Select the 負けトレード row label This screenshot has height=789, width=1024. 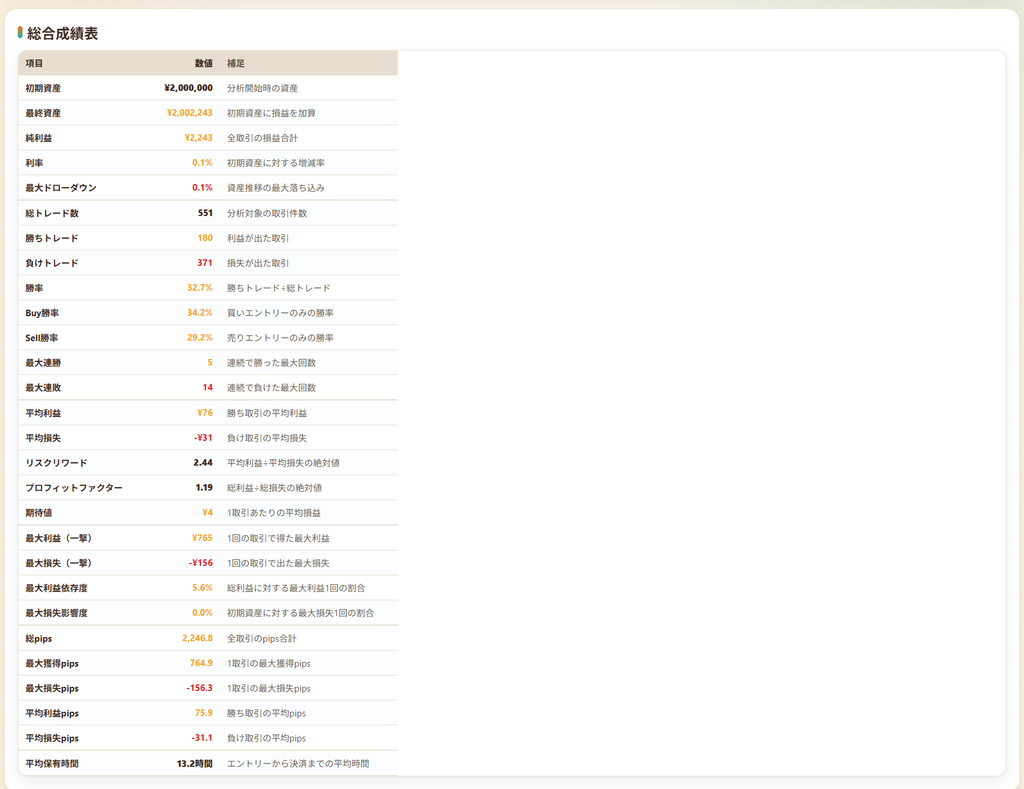pyautogui.click(x=52, y=263)
